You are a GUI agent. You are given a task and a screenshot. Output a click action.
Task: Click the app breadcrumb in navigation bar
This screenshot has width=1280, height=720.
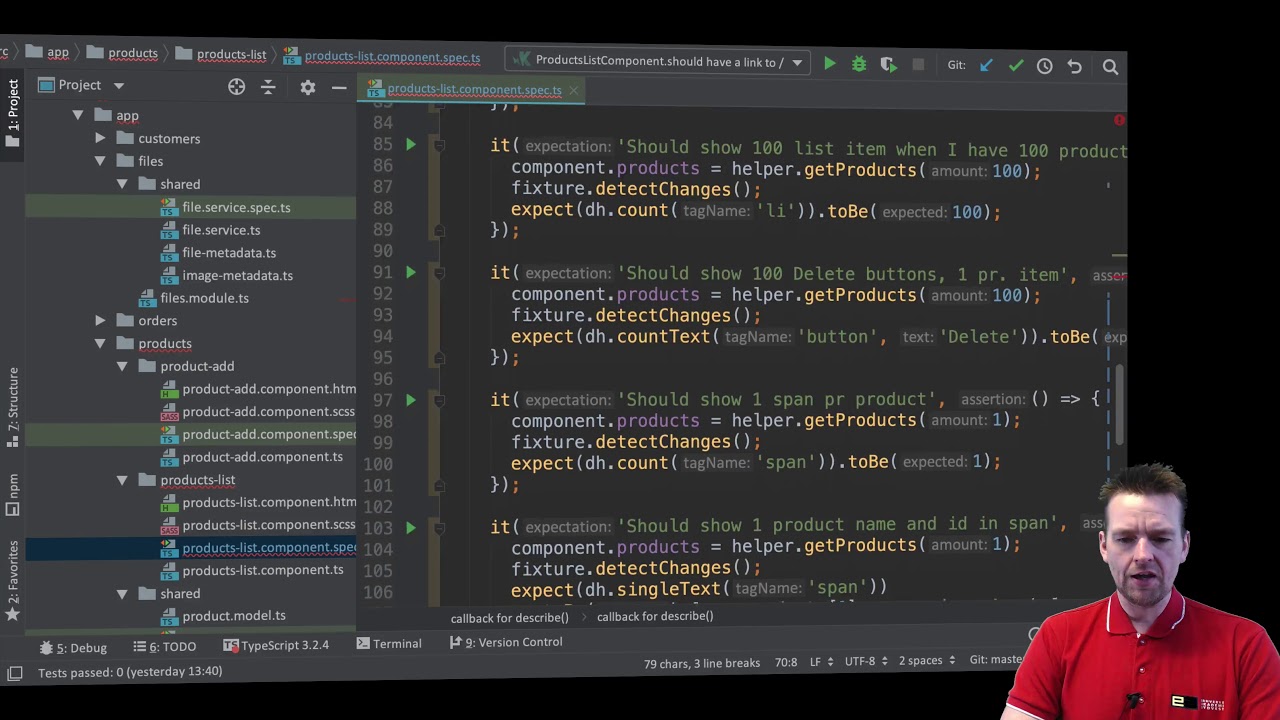(48, 53)
